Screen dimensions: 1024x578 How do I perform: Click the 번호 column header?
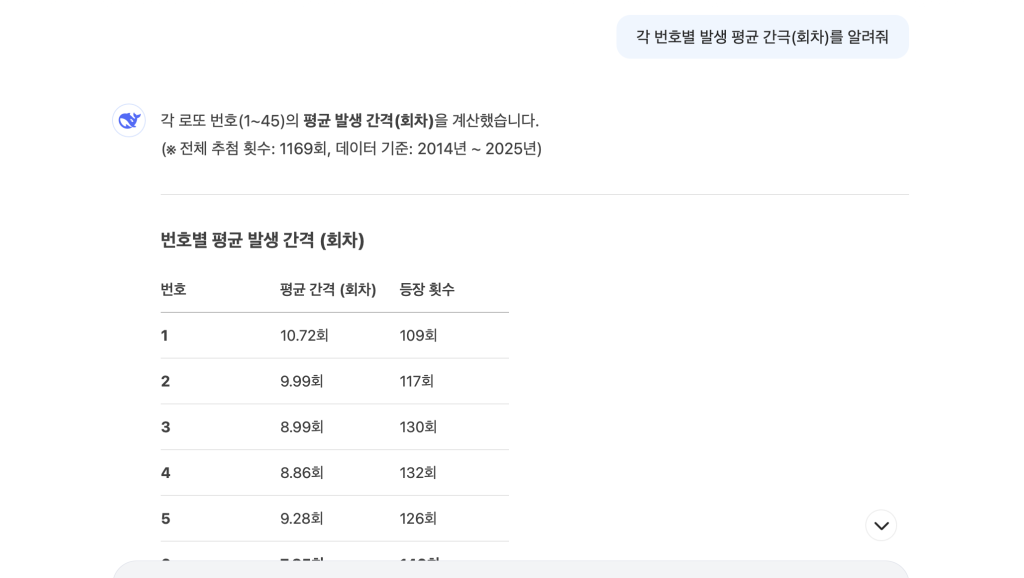173,289
